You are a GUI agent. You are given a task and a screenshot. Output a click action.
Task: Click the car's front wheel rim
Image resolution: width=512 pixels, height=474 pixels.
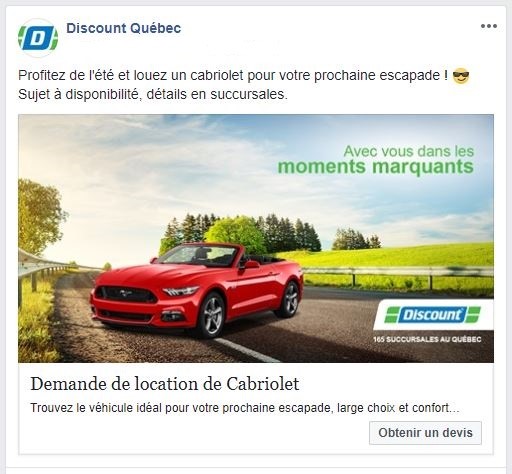[x=213, y=315]
